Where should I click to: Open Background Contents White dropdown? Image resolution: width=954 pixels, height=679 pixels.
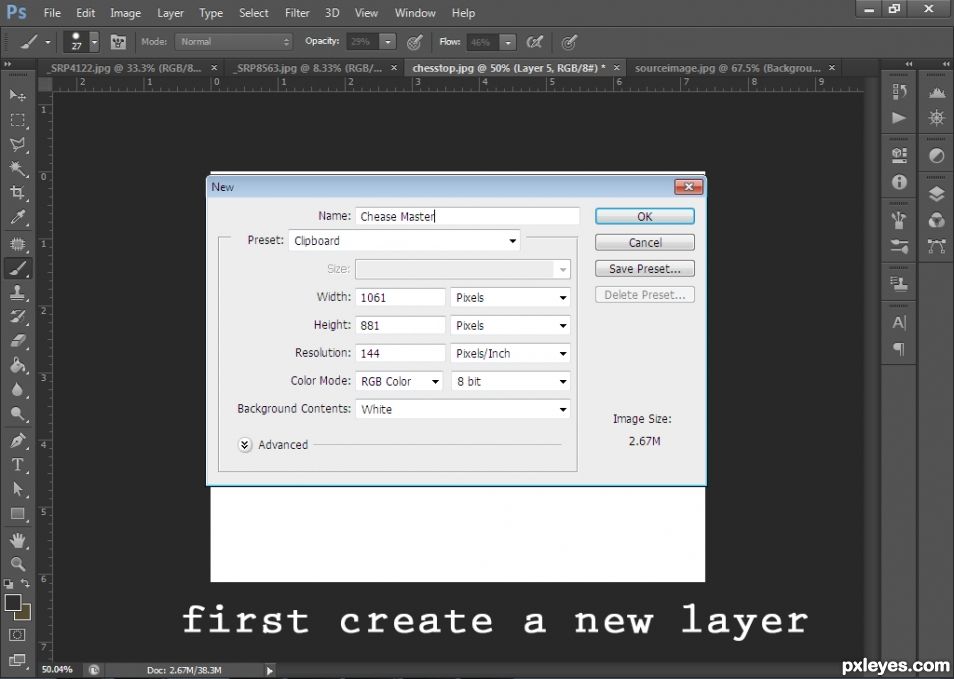pyautogui.click(x=462, y=409)
